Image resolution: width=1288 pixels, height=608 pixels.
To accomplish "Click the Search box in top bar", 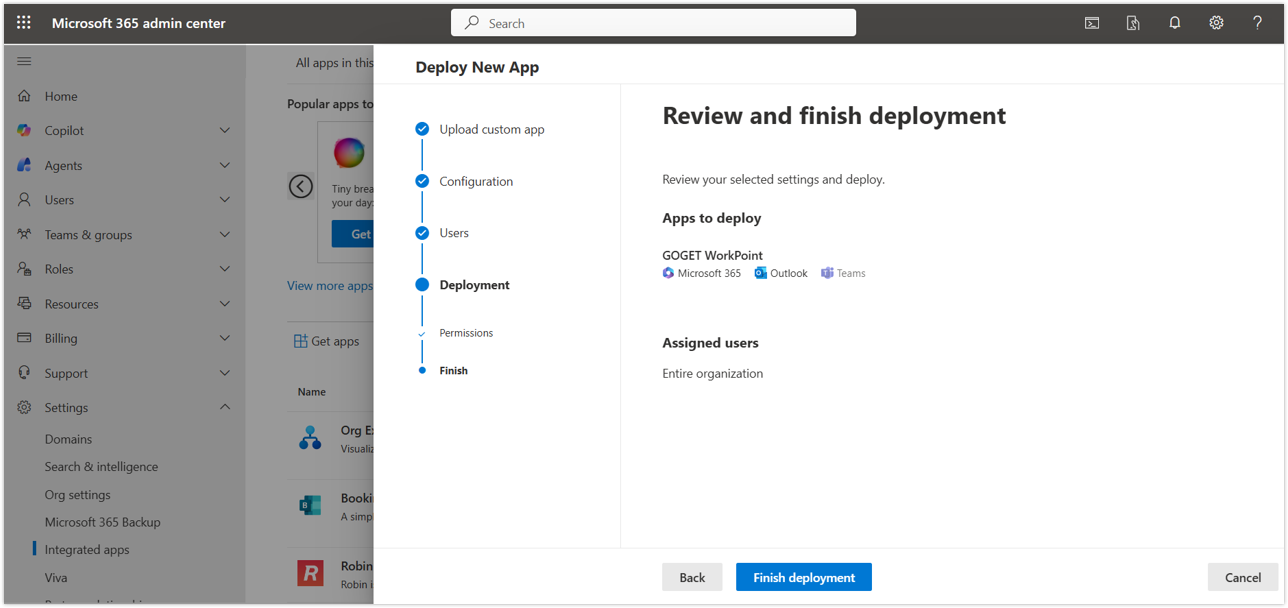I will click(x=653, y=23).
